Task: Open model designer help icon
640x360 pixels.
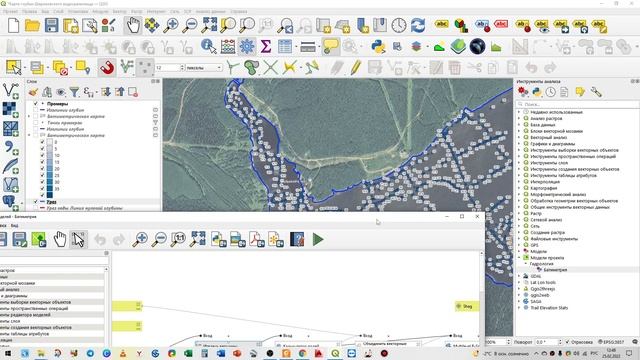Action: click(297, 239)
